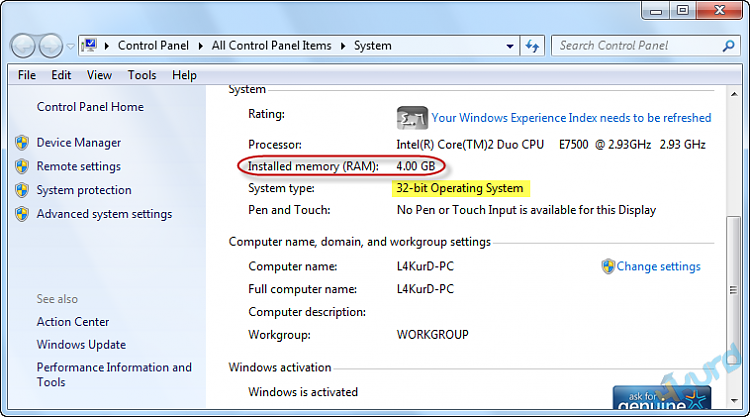Click the Back navigation arrow button
Viewport: 750px width, 417px height.
(x=23, y=46)
